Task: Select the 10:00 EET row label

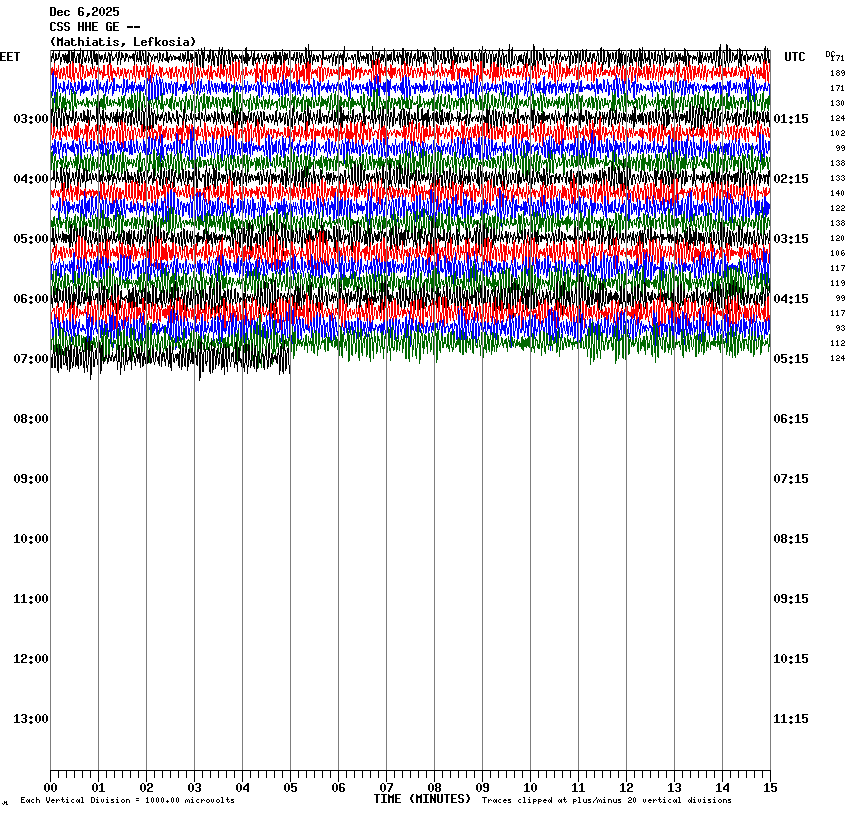Action: coord(30,539)
